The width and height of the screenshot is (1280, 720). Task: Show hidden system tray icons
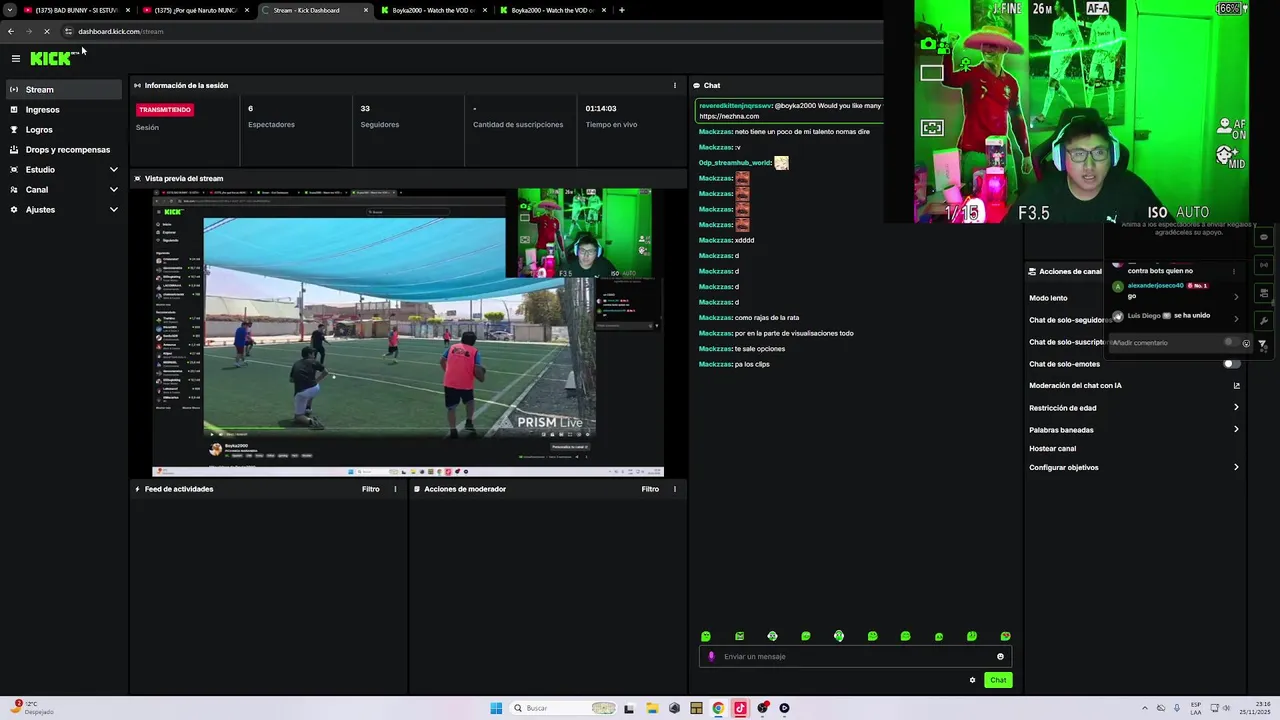coord(1145,708)
